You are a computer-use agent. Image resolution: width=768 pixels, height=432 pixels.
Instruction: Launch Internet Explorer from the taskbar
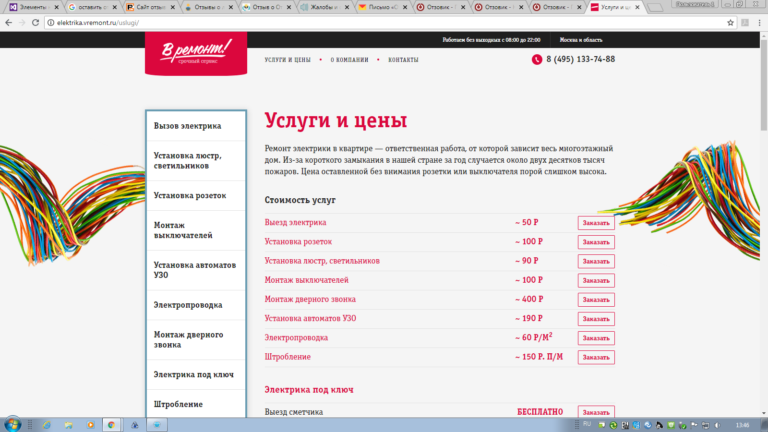coord(47,425)
